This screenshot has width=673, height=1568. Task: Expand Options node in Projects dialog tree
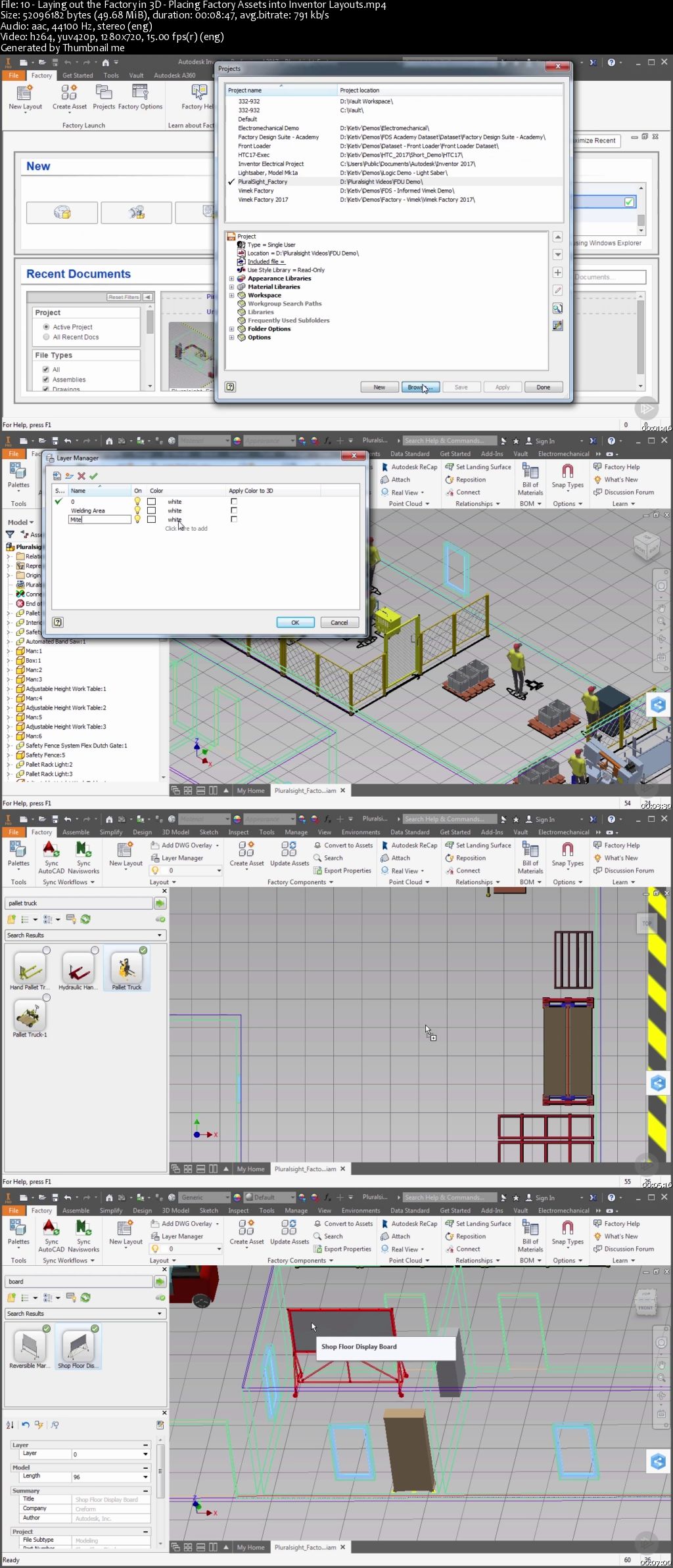[x=231, y=338]
